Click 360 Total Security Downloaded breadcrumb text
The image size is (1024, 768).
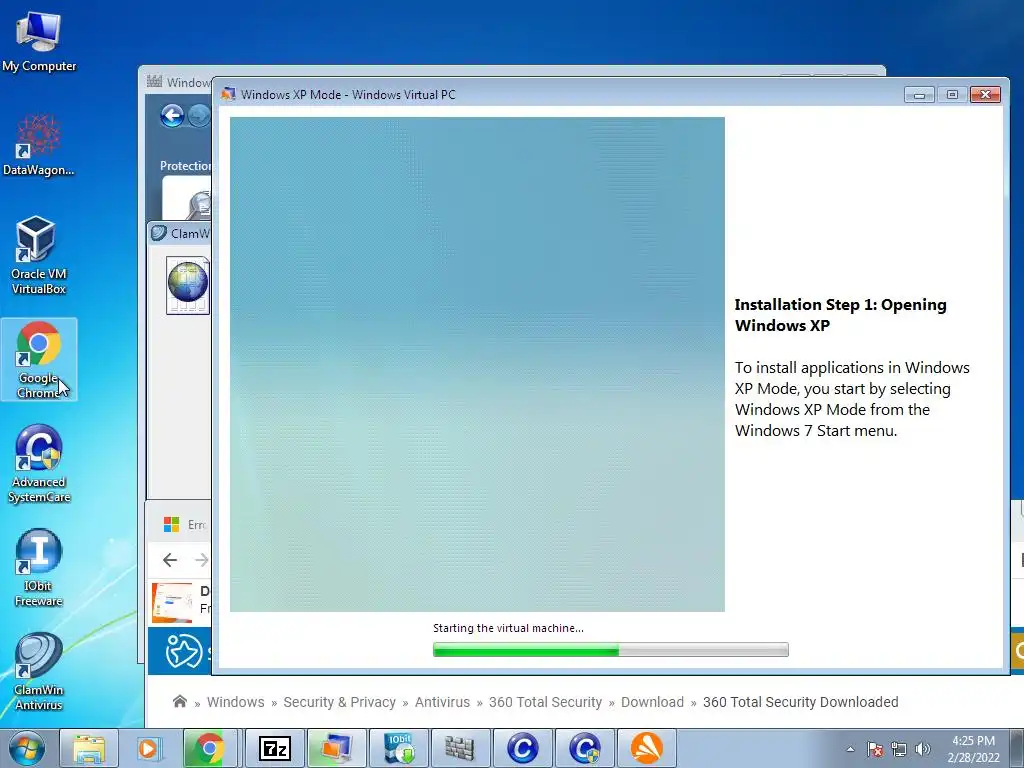coord(801,702)
